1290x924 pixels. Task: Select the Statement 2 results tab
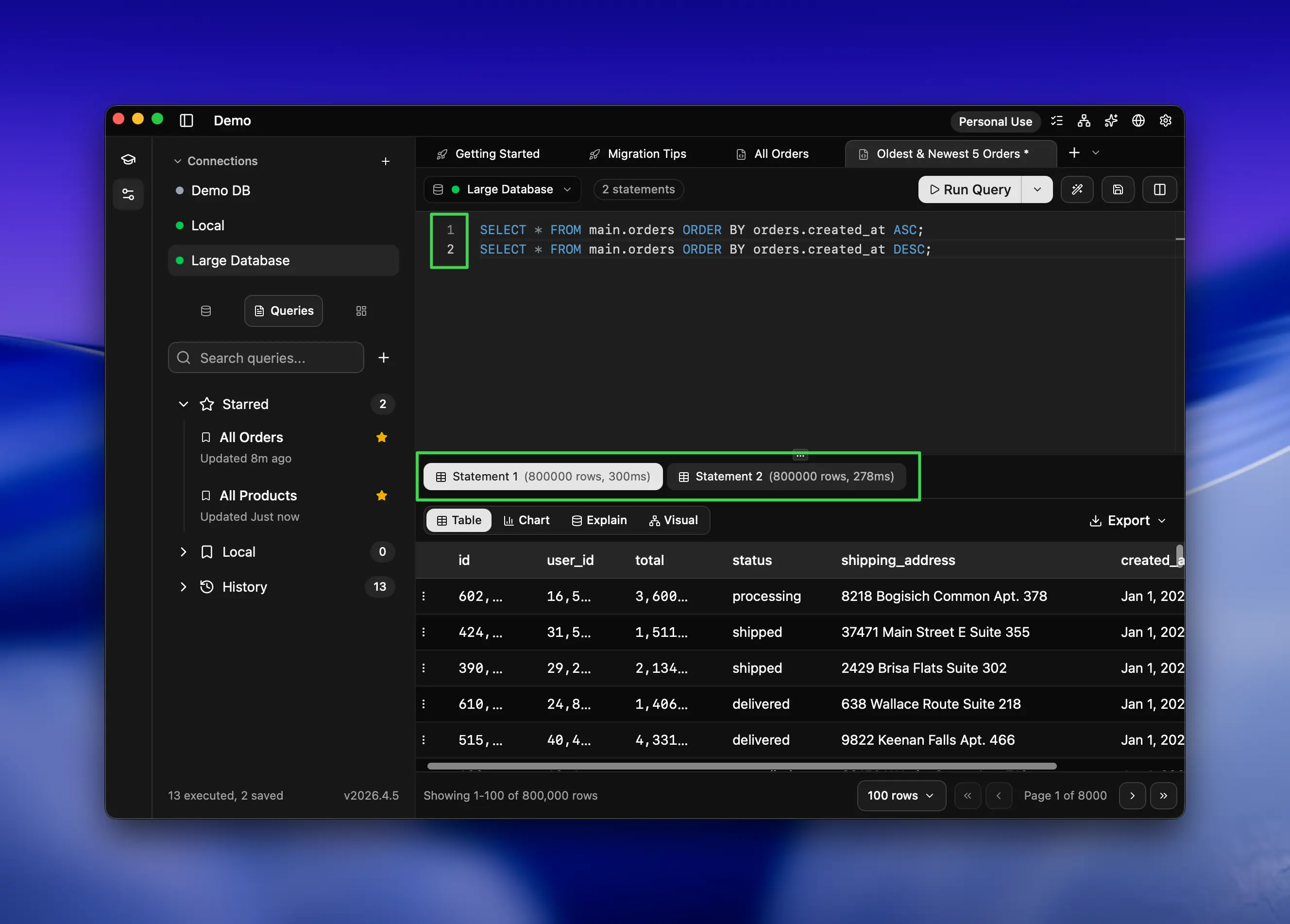coord(787,476)
